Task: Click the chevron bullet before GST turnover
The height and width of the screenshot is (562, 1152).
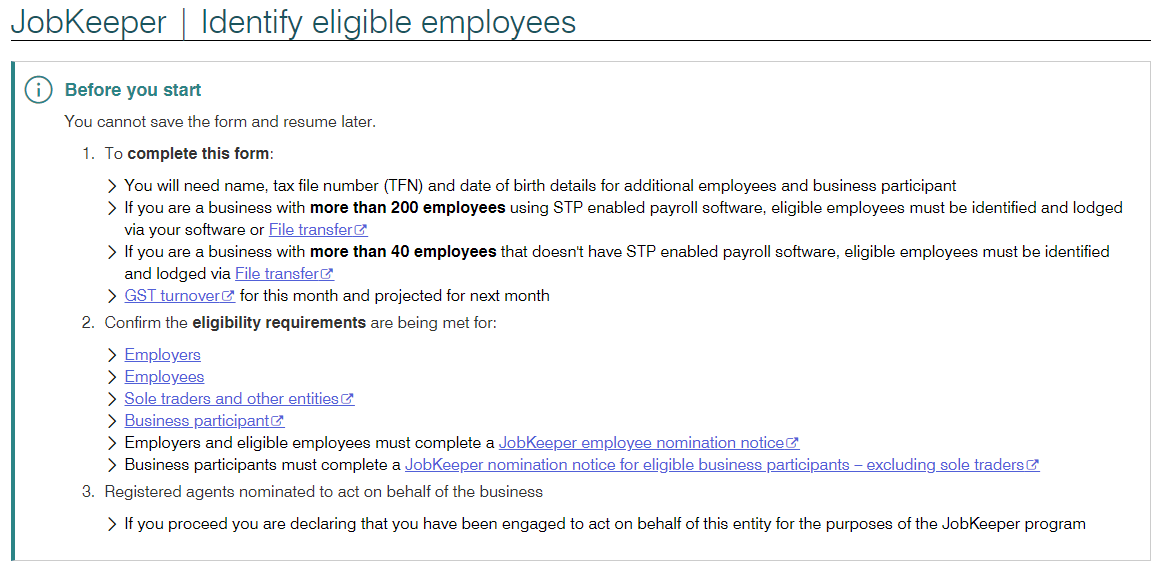Action: pyautogui.click(x=112, y=296)
